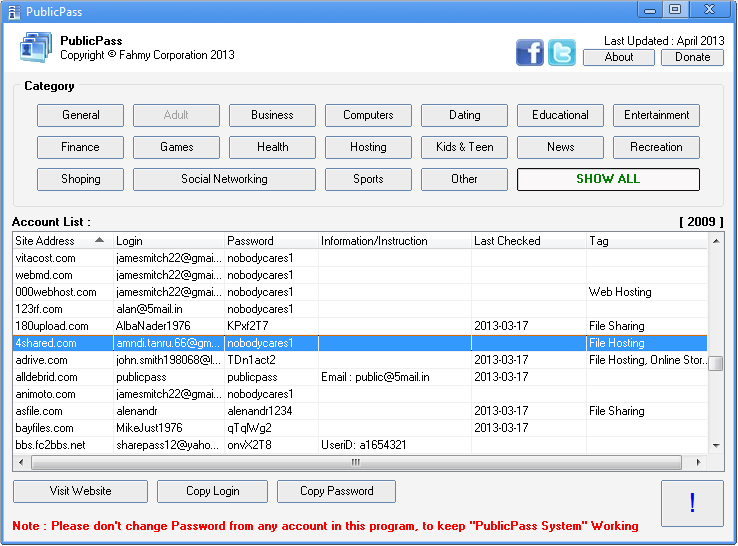The image size is (738, 546).
Task: Select the alldebrid.com row
Action: tap(360, 377)
